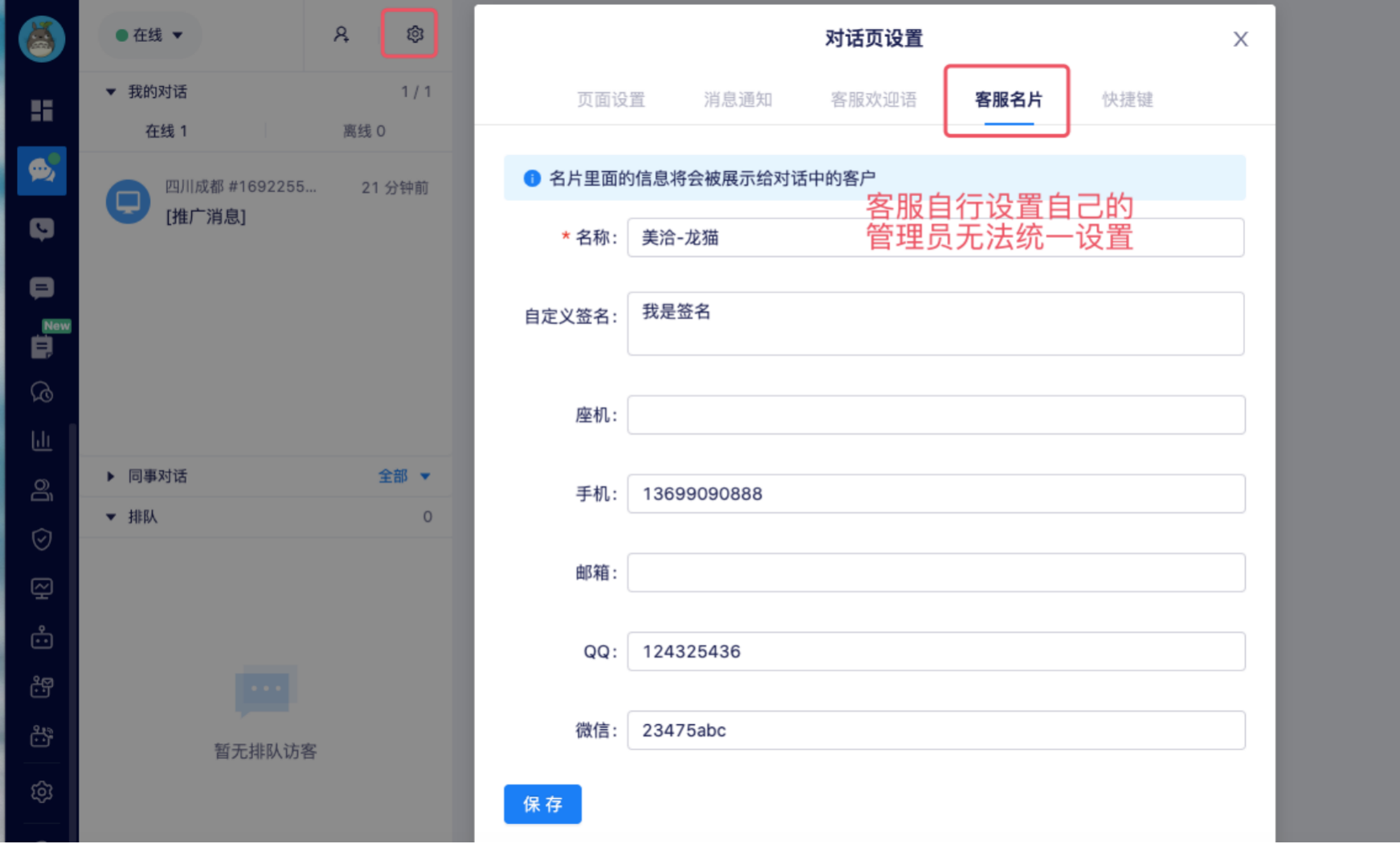Open the message bubble icon in sidebar

tap(42, 288)
